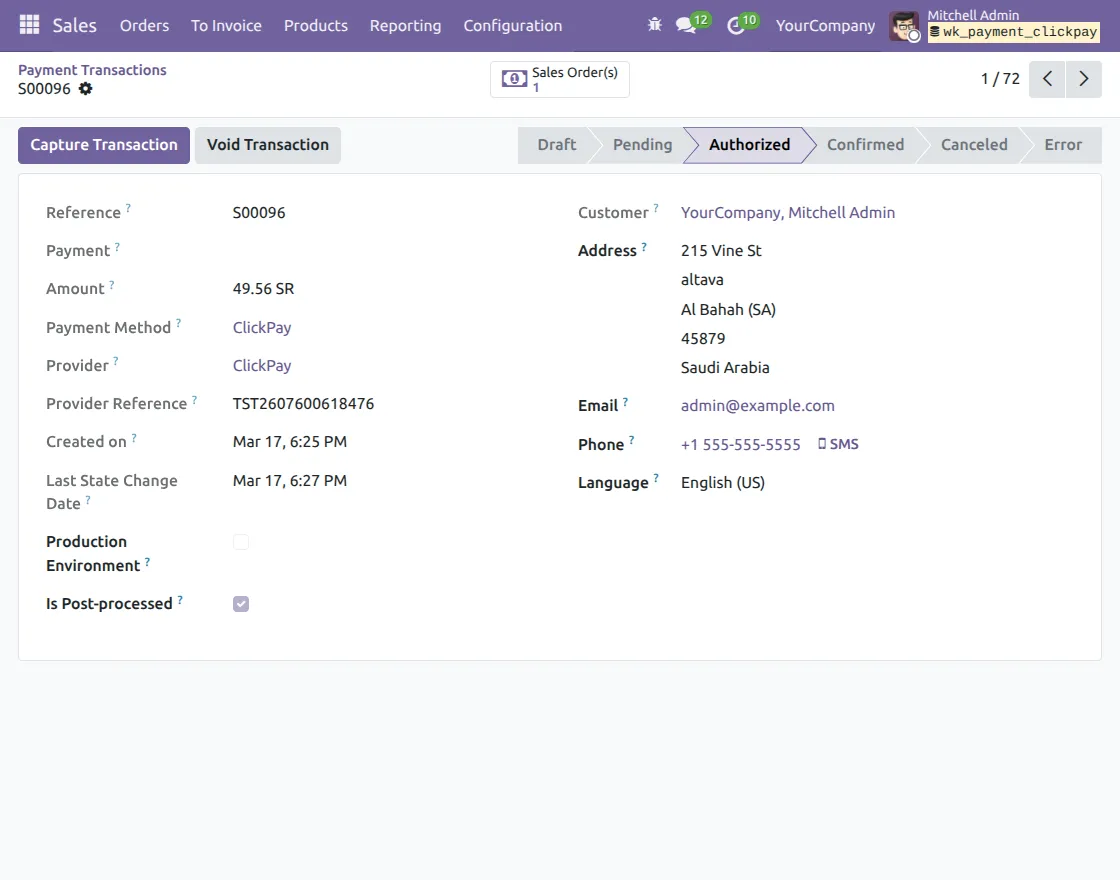Show help tooltip for Phone field
This screenshot has width=1120, height=880.
(x=631, y=440)
